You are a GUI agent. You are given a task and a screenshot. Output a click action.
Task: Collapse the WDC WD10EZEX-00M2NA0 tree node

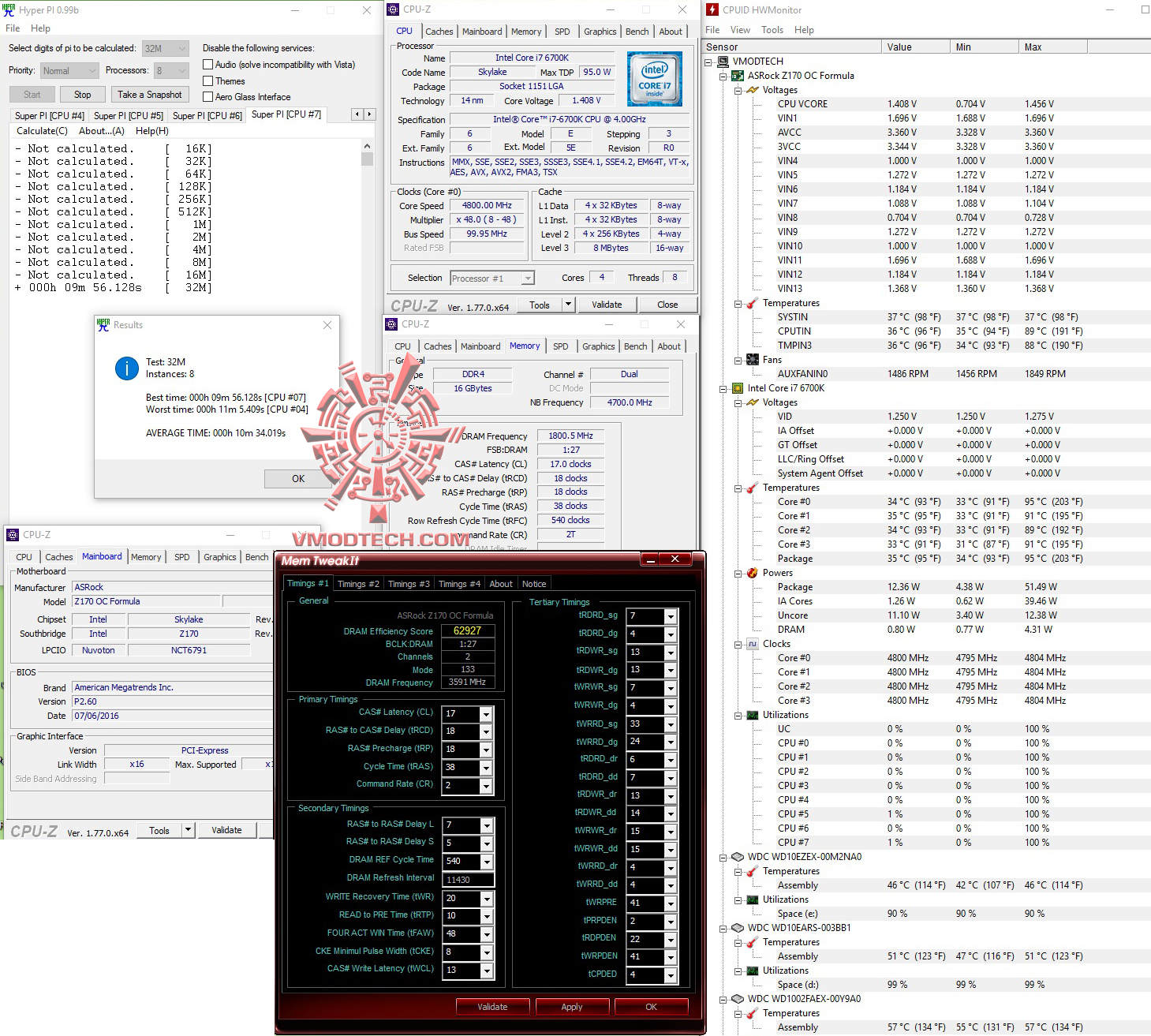(x=723, y=856)
